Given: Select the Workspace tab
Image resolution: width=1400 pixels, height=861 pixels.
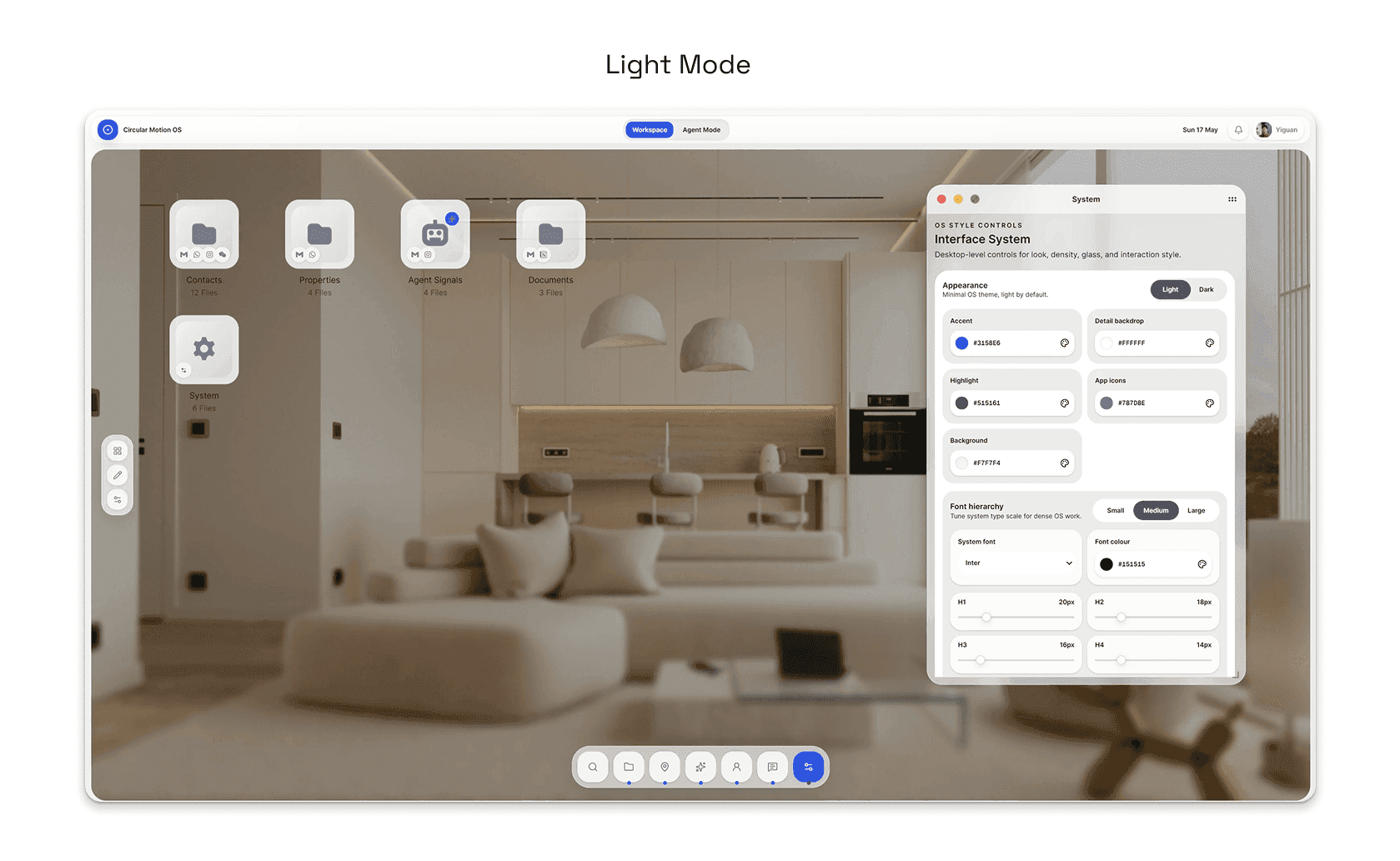Looking at the screenshot, I should tap(650, 130).
